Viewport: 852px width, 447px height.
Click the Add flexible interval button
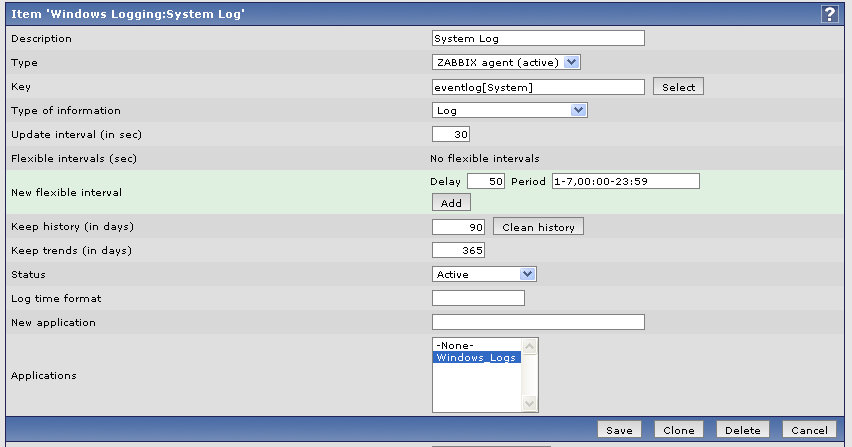click(x=451, y=203)
